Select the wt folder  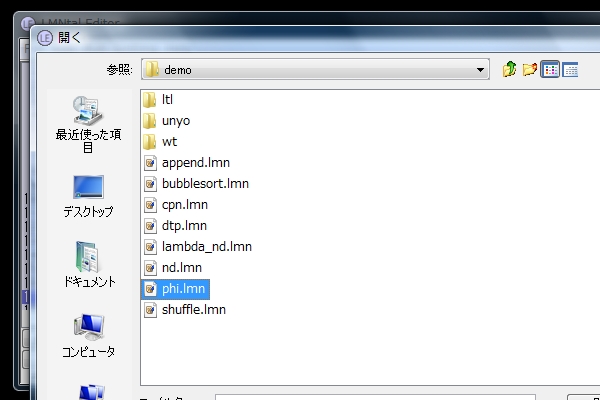169,142
